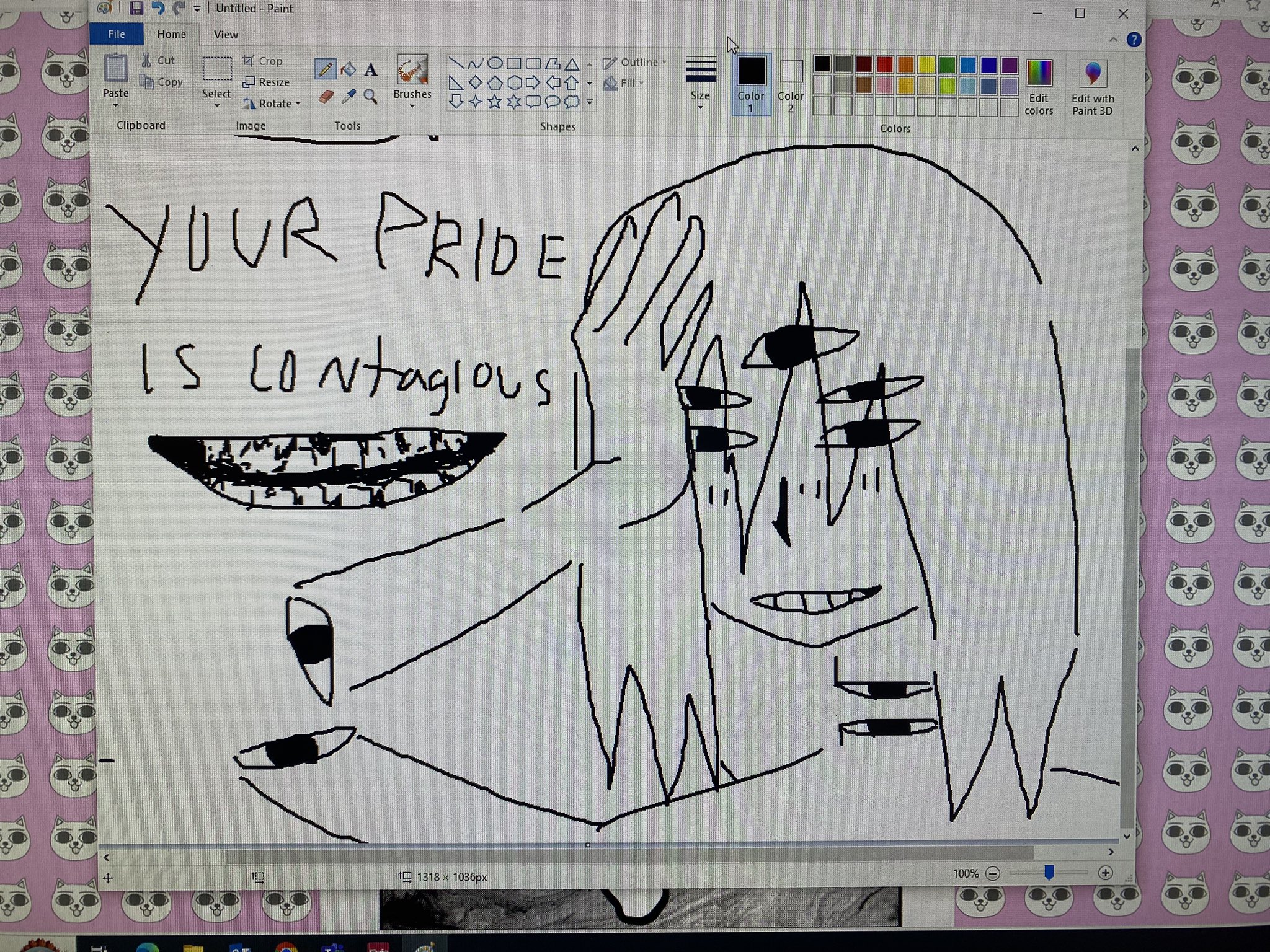Open the File menu
The width and height of the screenshot is (1270, 952).
tap(117, 34)
